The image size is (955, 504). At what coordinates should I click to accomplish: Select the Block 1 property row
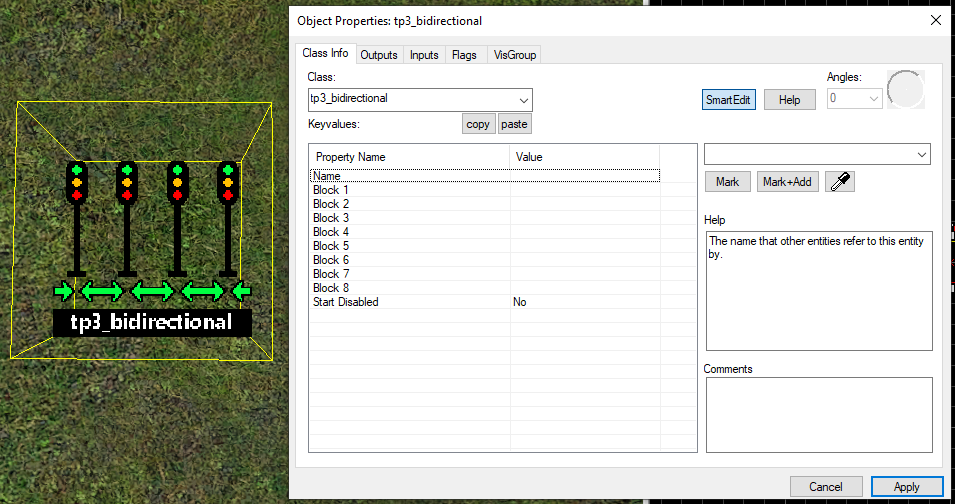(x=485, y=190)
